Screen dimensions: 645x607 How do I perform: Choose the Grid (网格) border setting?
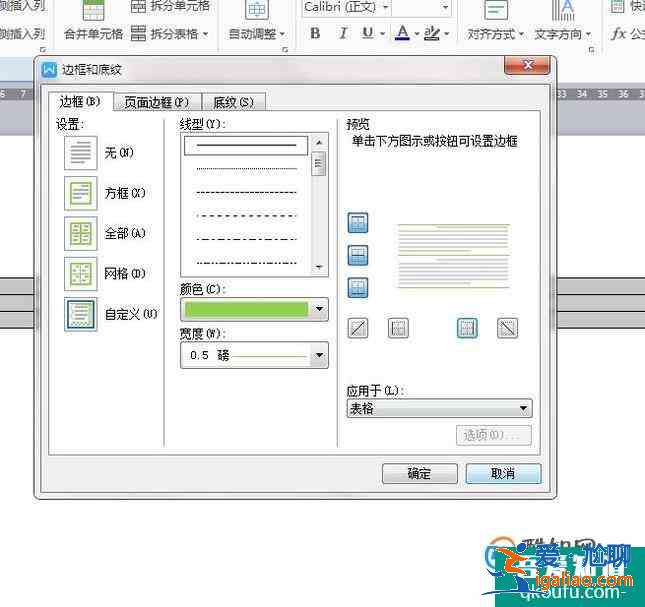pyautogui.click(x=81, y=274)
